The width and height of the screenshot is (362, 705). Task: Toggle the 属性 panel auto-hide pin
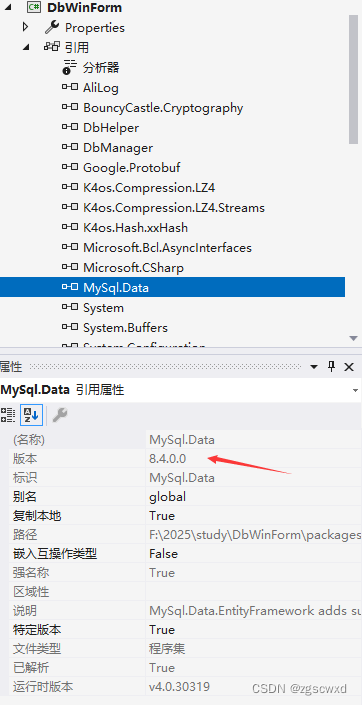click(x=331, y=367)
